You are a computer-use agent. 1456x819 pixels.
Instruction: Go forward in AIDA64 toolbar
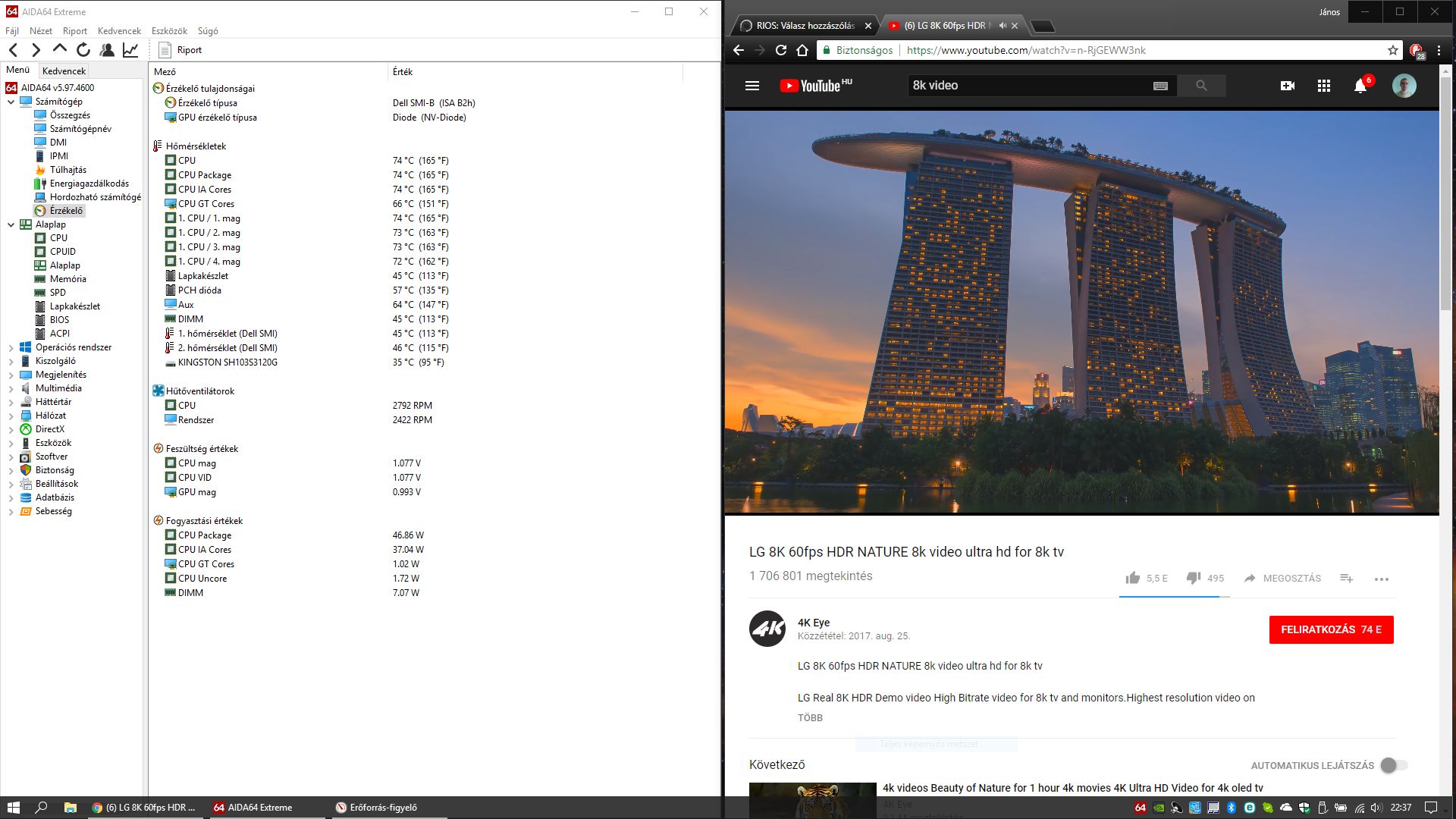[36, 50]
